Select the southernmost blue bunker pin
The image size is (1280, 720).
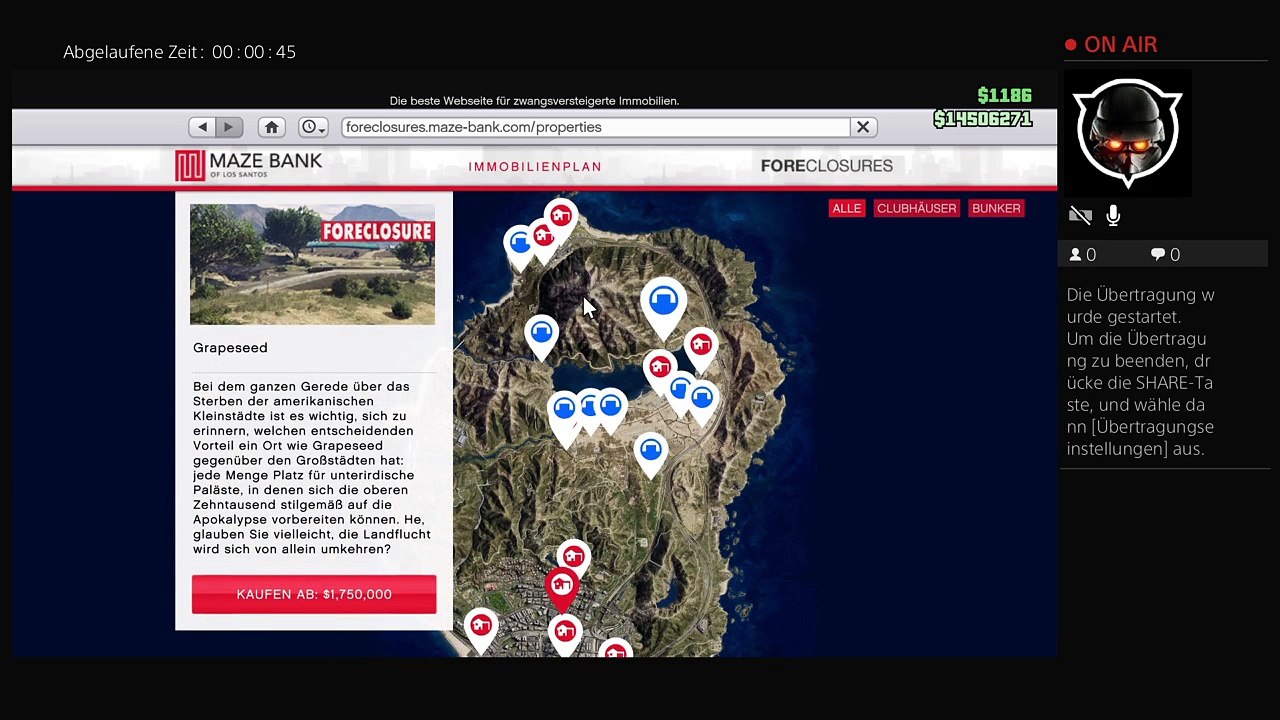point(651,453)
